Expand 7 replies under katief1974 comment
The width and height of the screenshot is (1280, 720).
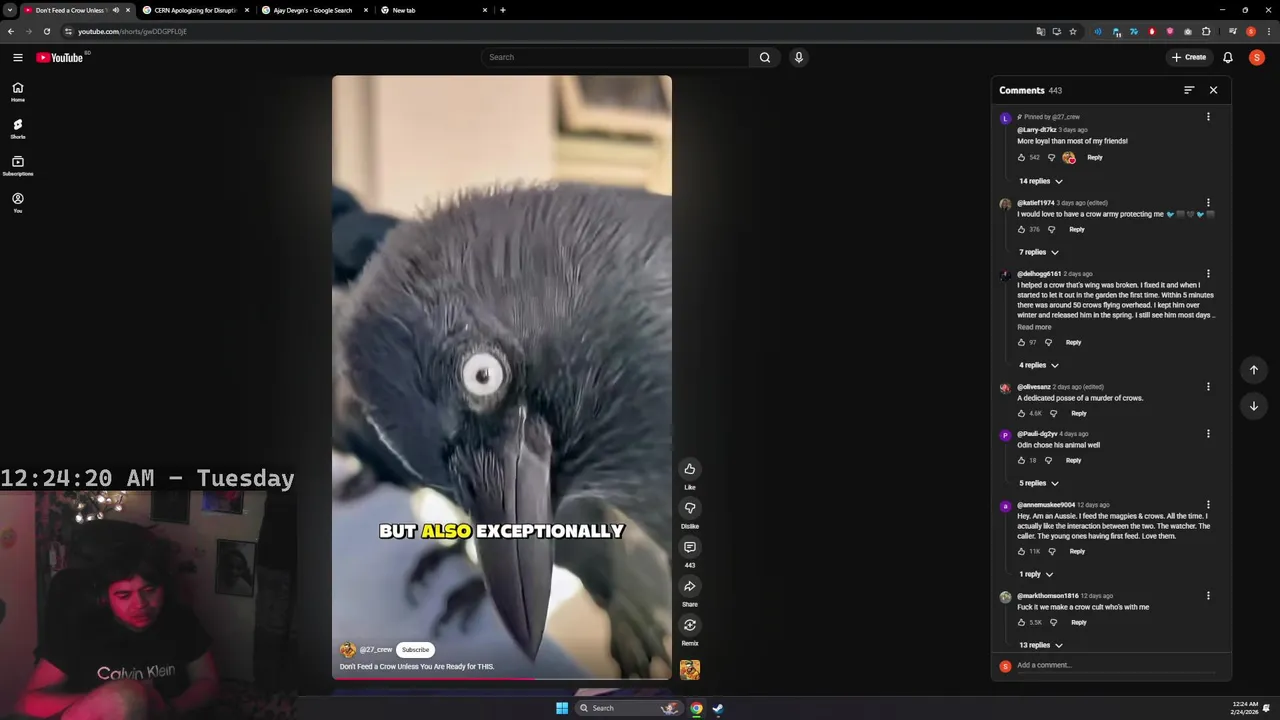click(1038, 252)
